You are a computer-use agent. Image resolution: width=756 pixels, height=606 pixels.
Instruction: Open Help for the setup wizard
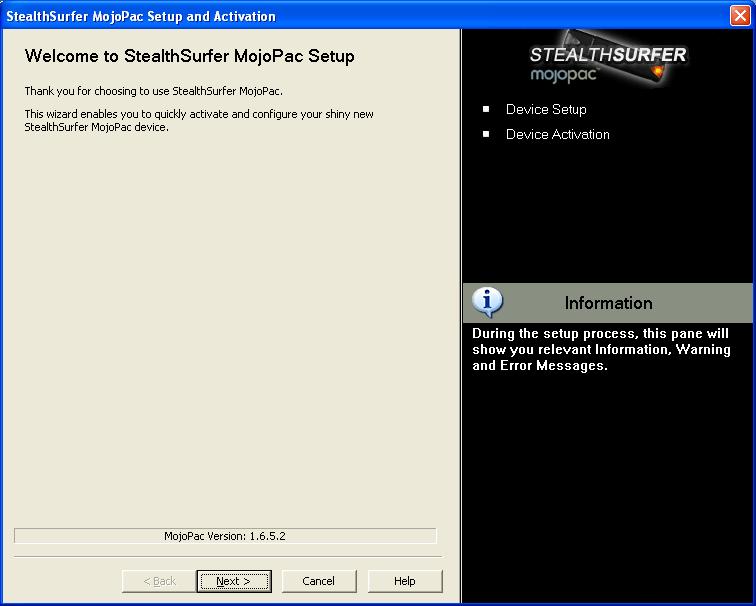click(405, 581)
